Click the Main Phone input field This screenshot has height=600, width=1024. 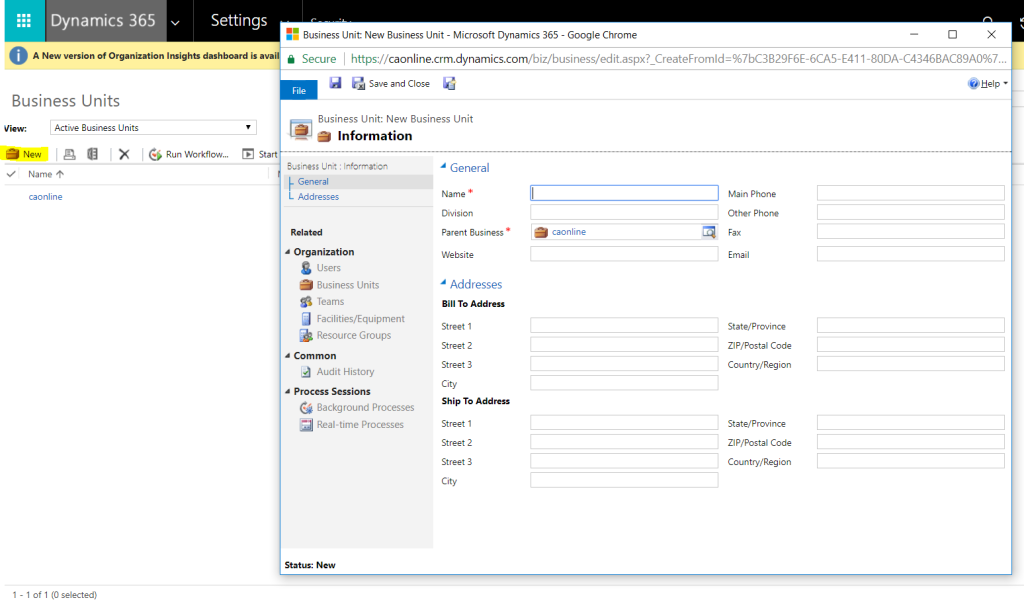pos(910,193)
